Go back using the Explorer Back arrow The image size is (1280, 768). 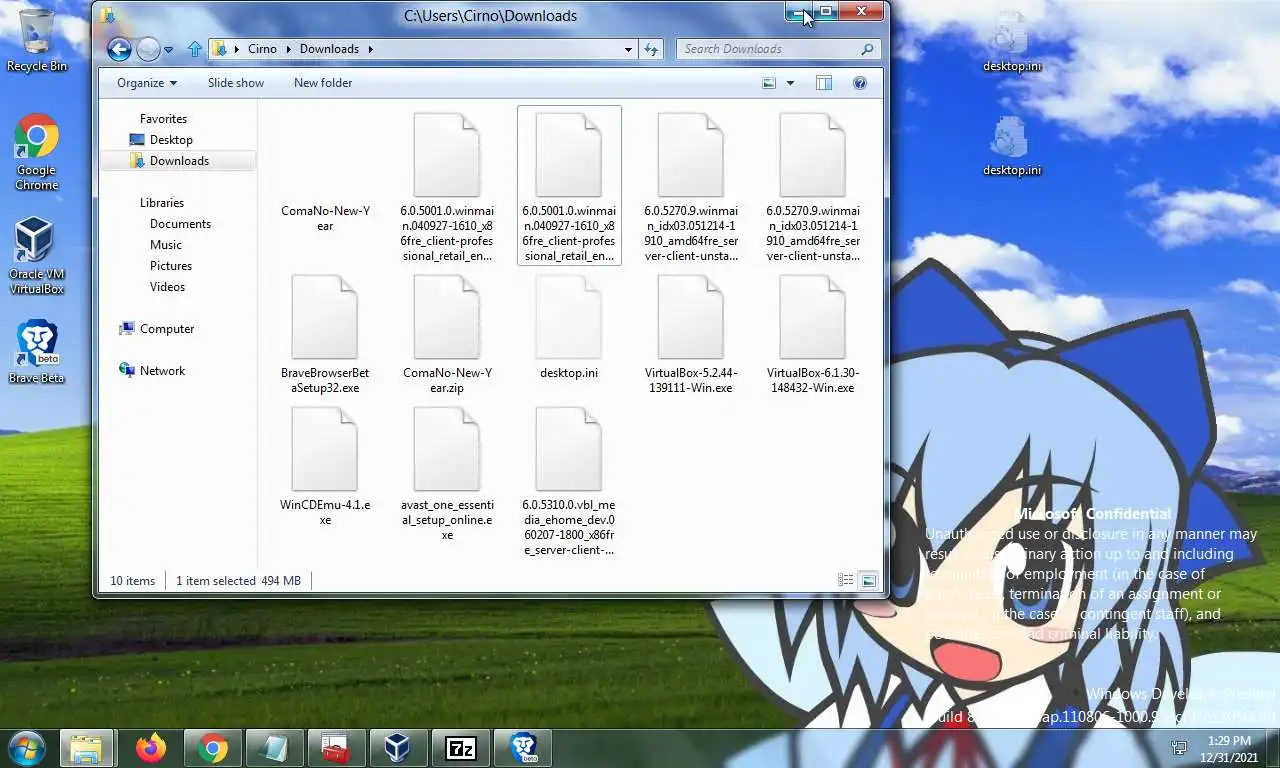[119, 48]
